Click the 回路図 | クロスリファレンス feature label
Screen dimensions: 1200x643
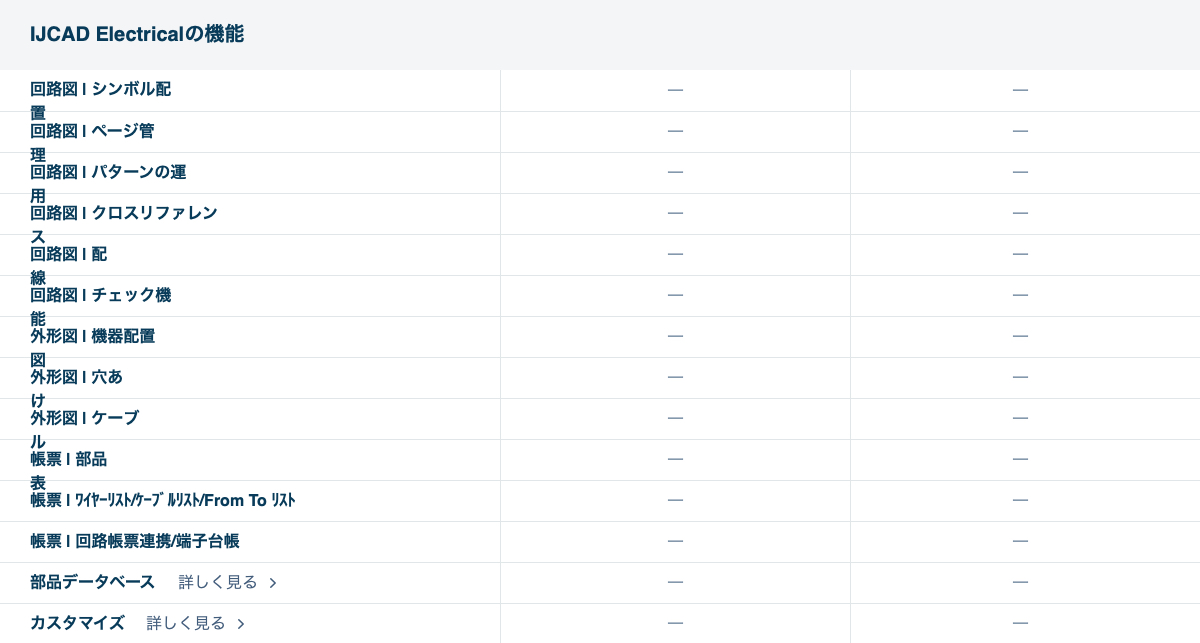124,213
